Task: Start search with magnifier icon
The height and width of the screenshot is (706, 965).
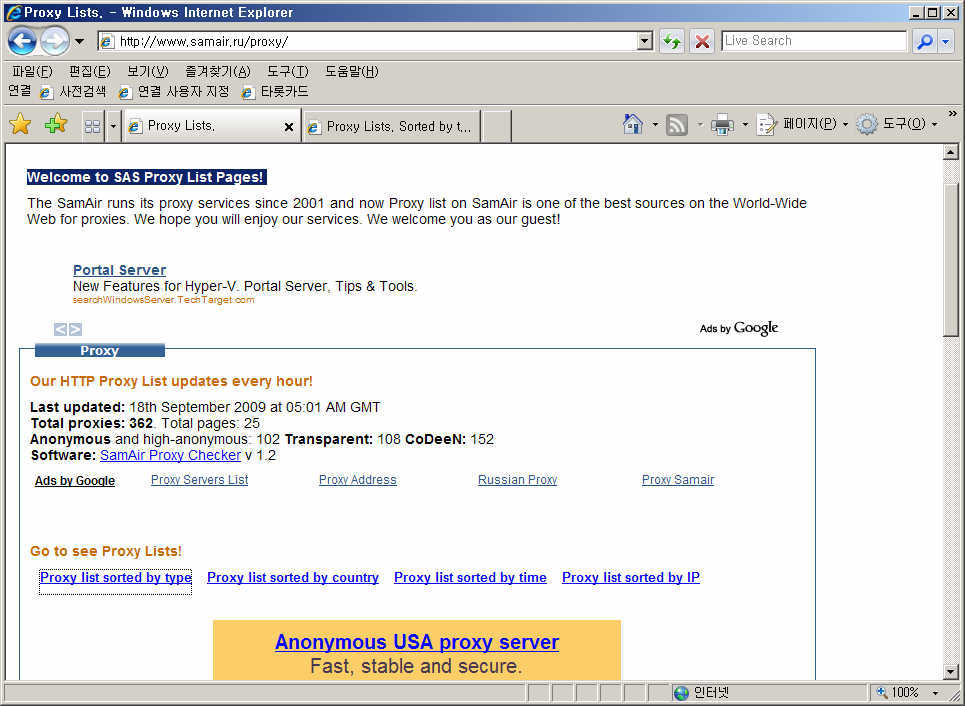Action: click(924, 41)
